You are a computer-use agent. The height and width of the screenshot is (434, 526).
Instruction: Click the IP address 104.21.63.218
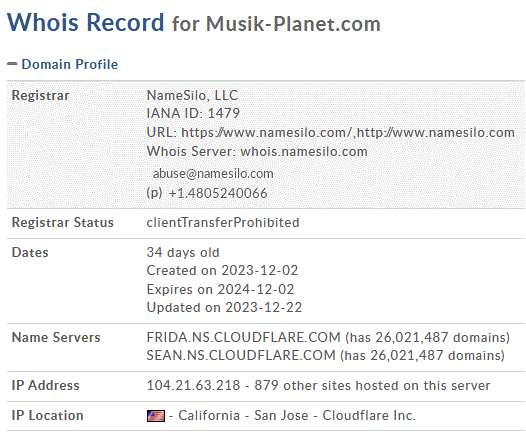tap(194, 385)
